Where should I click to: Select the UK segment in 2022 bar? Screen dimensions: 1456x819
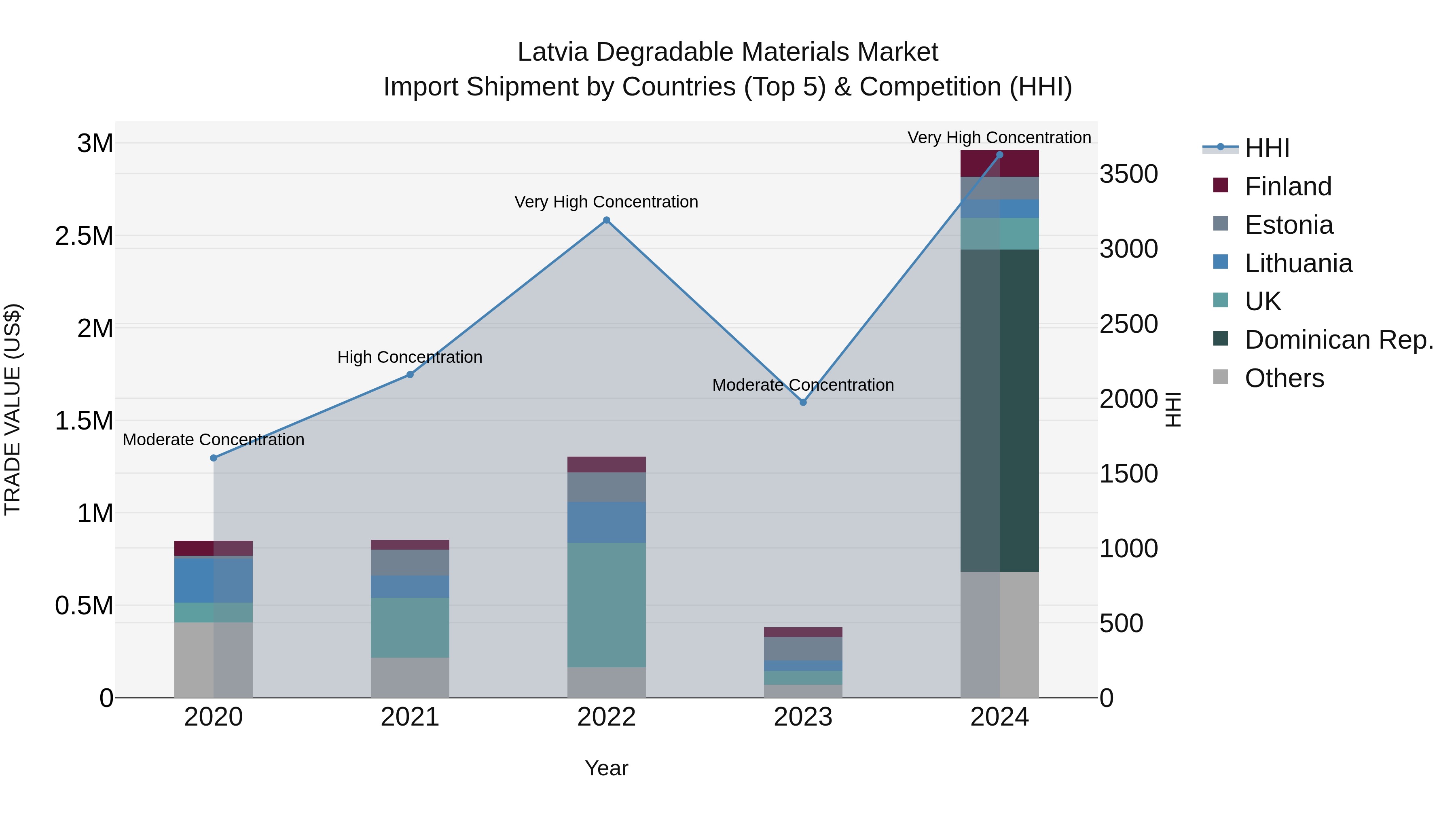click(x=607, y=605)
